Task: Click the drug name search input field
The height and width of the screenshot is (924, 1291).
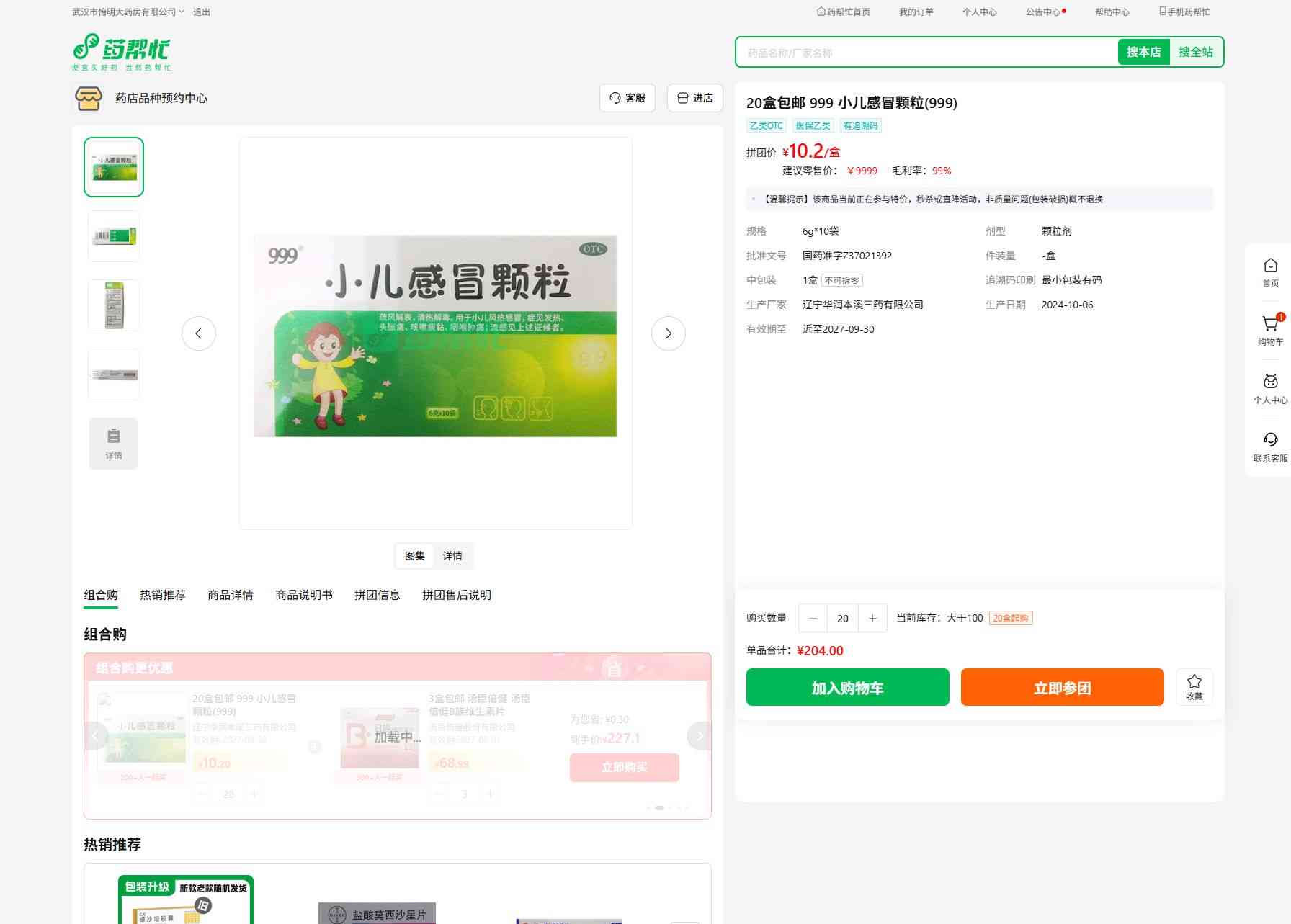Action: [x=926, y=53]
